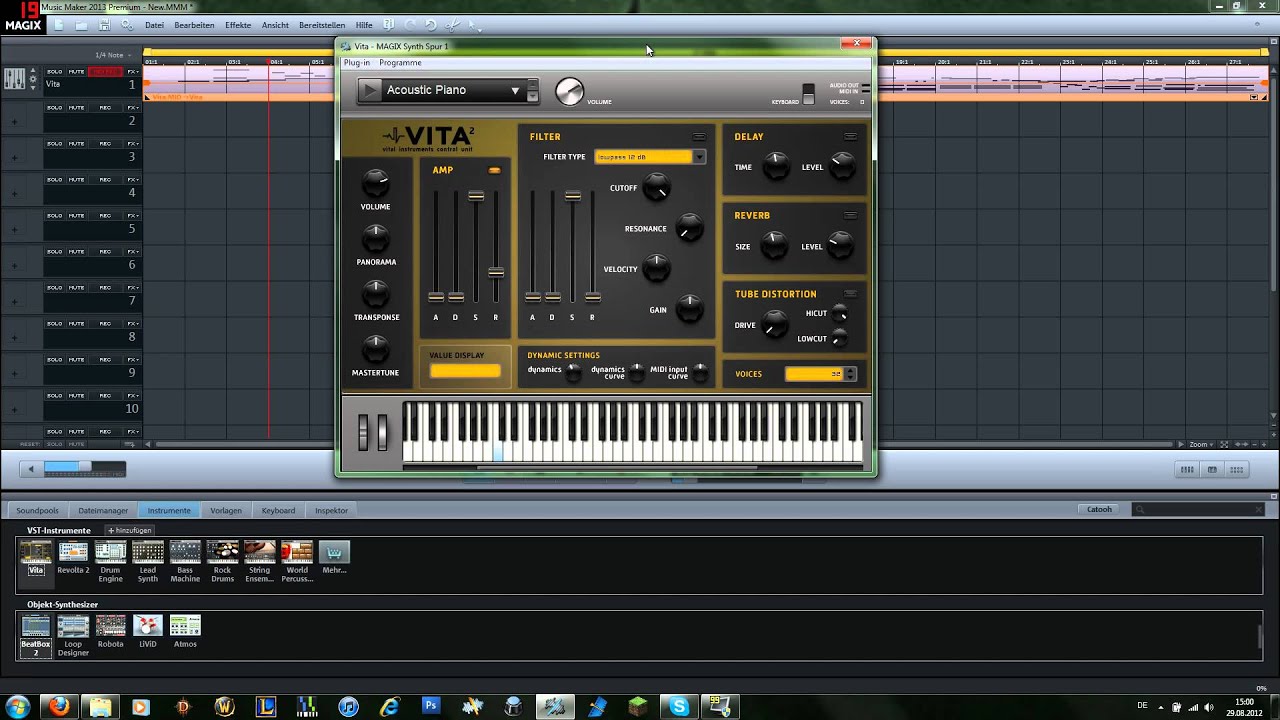Pick the Lead Synth instrument
Image resolution: width=1280 pixels, height=720 pixels.
click(x=147, y=552)
